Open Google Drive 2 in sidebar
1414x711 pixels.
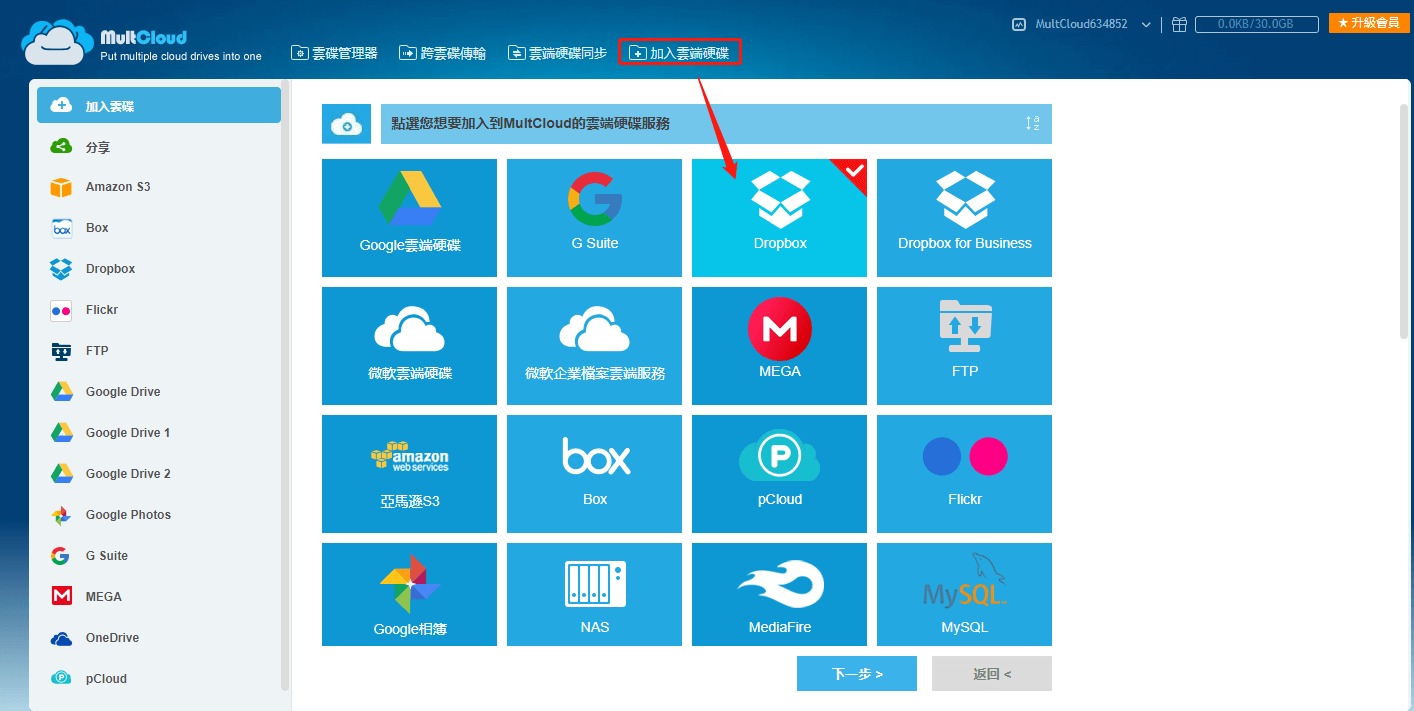(x=159, y=474)
